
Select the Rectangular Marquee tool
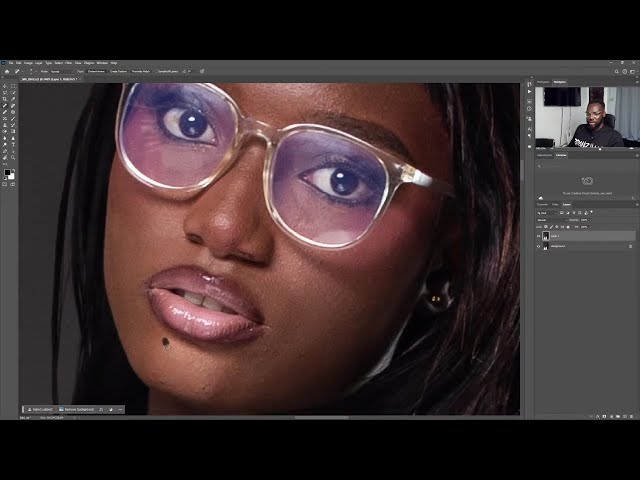click(x=13, y=86)
